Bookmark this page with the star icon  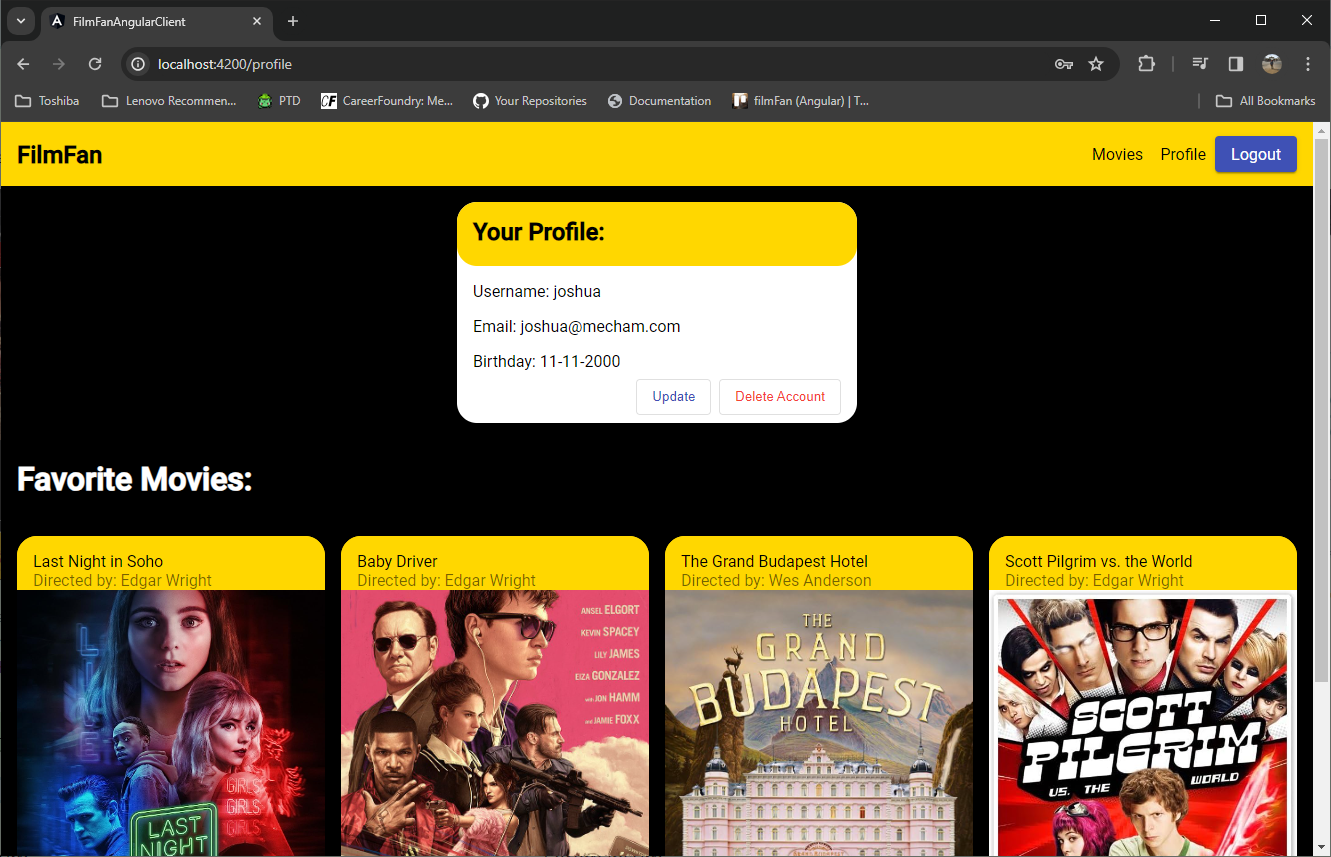coord(1096,64)
